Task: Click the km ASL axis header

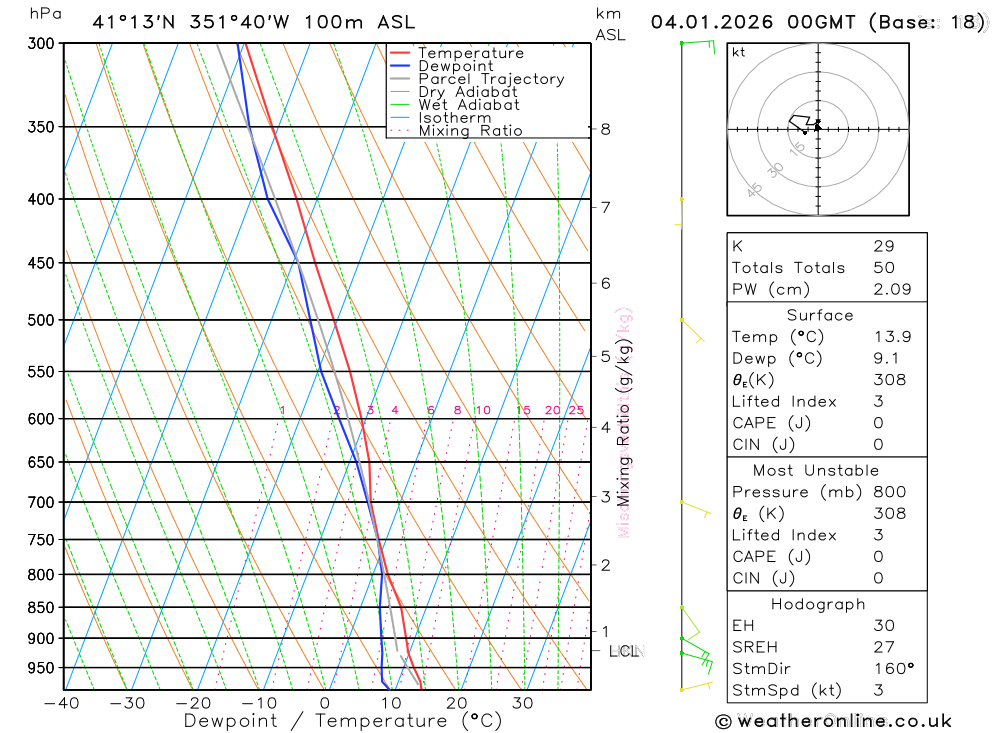Action: (610, 25)
